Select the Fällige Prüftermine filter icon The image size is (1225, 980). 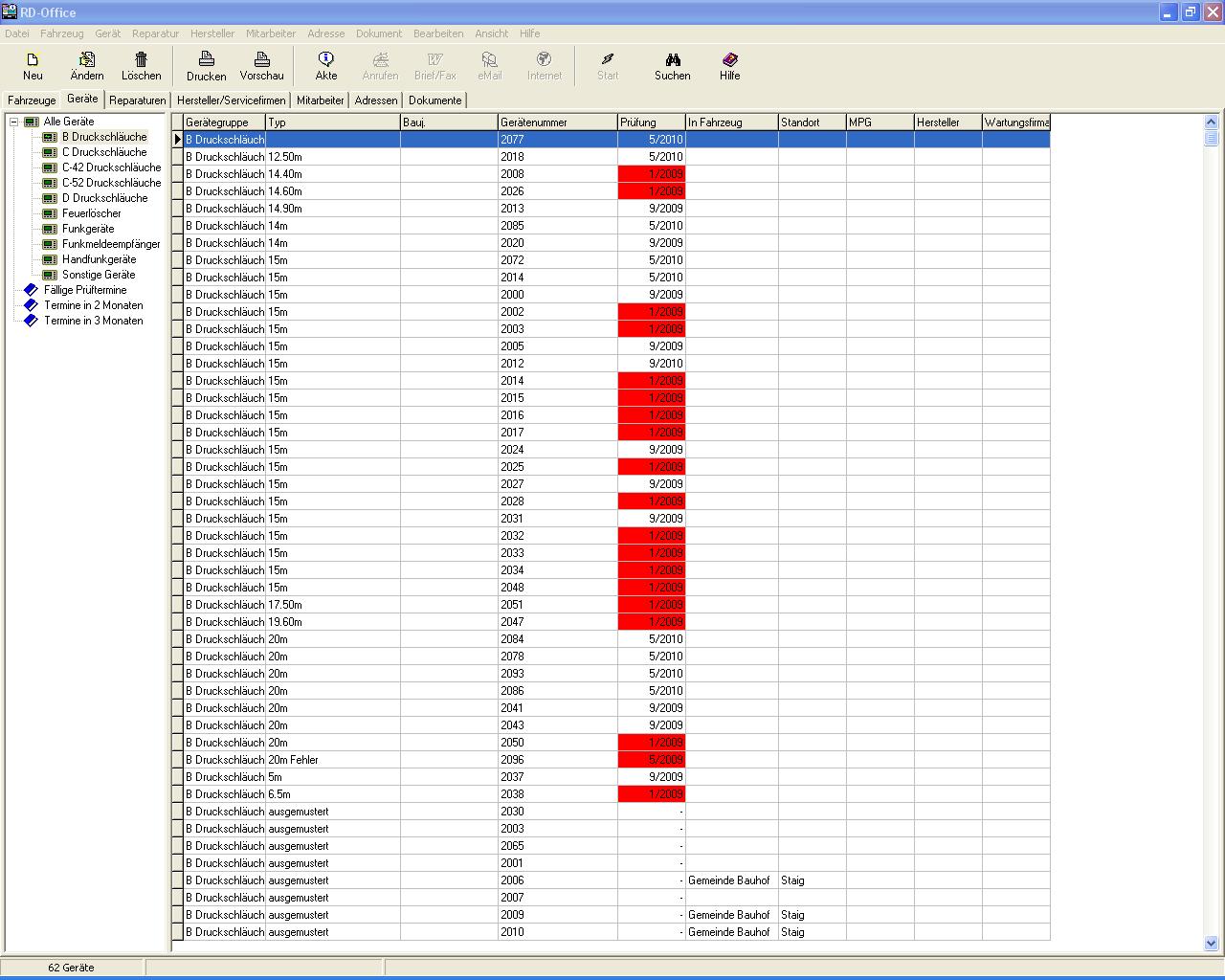(31, 290)
